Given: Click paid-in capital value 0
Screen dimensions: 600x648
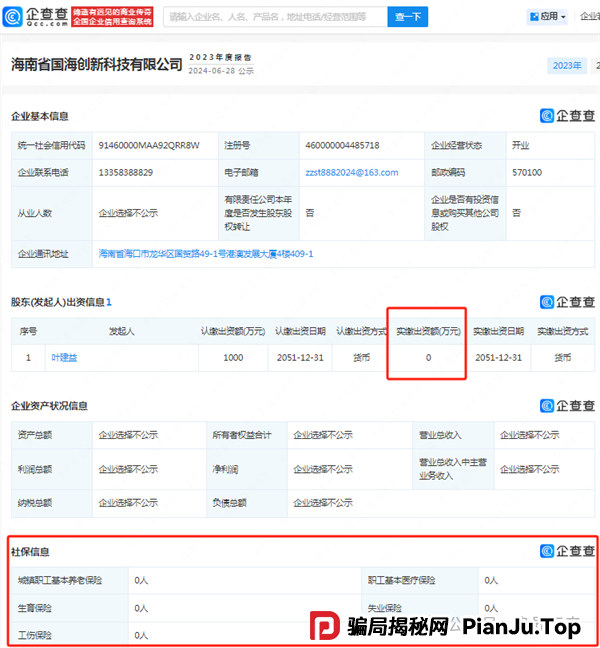Looking at the screenshot, I should (x=429, y=357).
